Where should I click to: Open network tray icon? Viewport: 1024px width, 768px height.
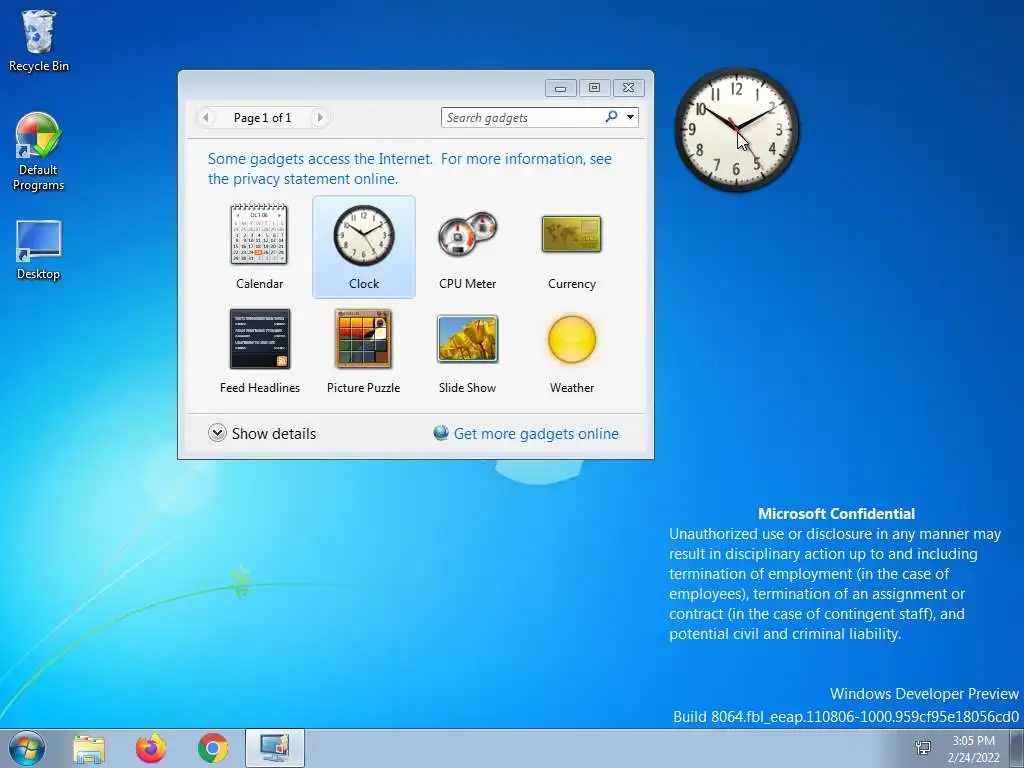coord(923,748)
